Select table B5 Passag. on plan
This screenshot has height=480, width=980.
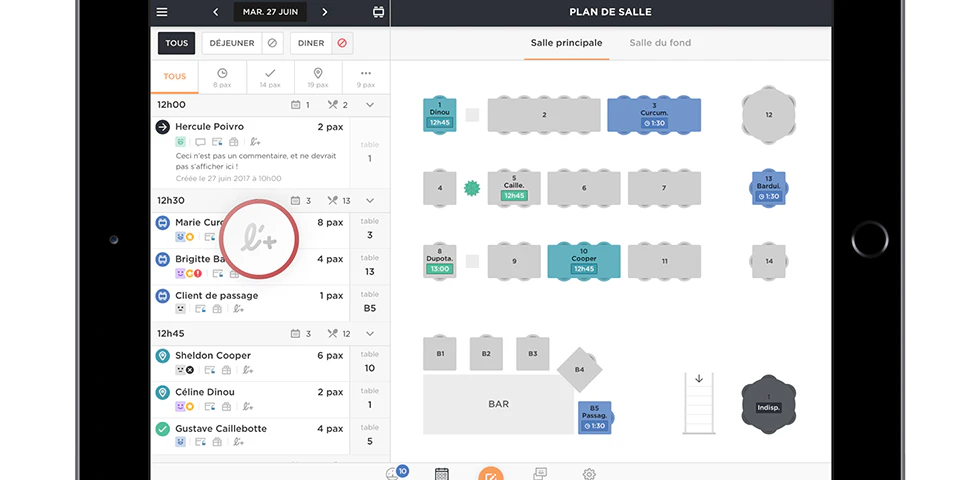[595, 418]
